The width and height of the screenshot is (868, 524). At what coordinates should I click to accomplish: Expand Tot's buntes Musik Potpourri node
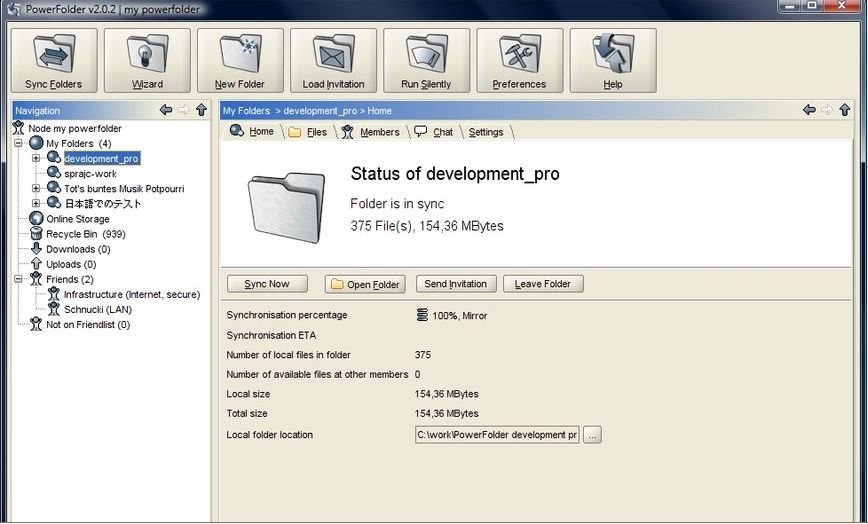tap(36, 188)
